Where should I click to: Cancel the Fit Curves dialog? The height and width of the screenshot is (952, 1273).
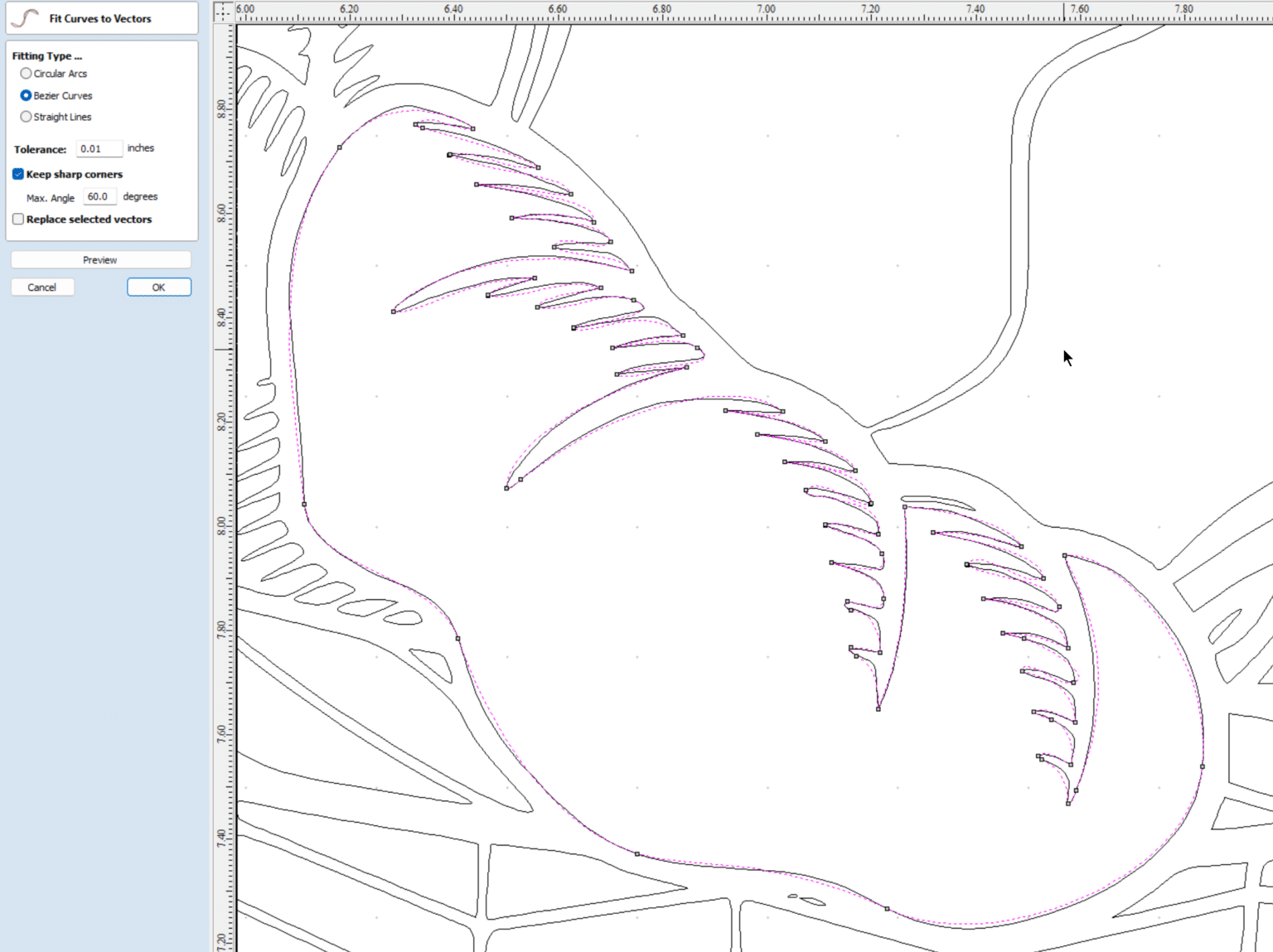pyautogui.click(x=42, y=288)
